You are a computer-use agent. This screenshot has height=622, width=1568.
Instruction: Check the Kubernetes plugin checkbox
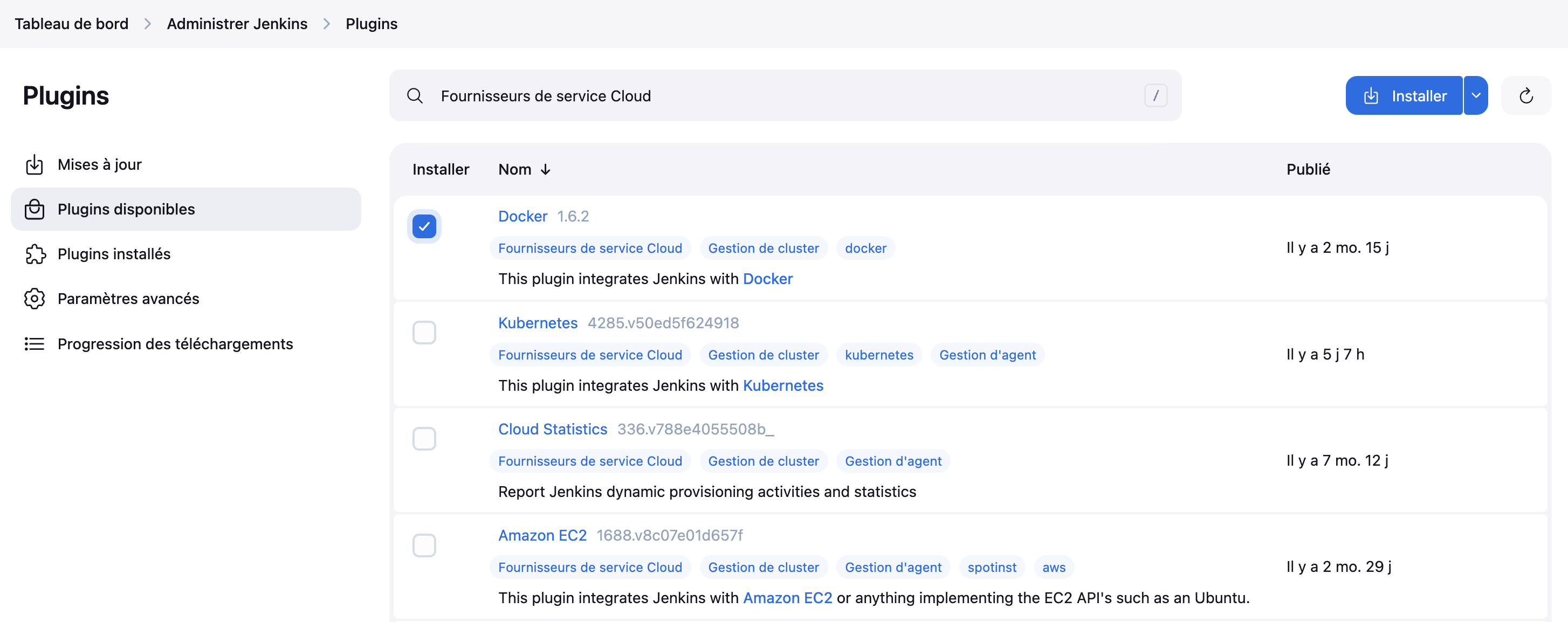point(424,333)
